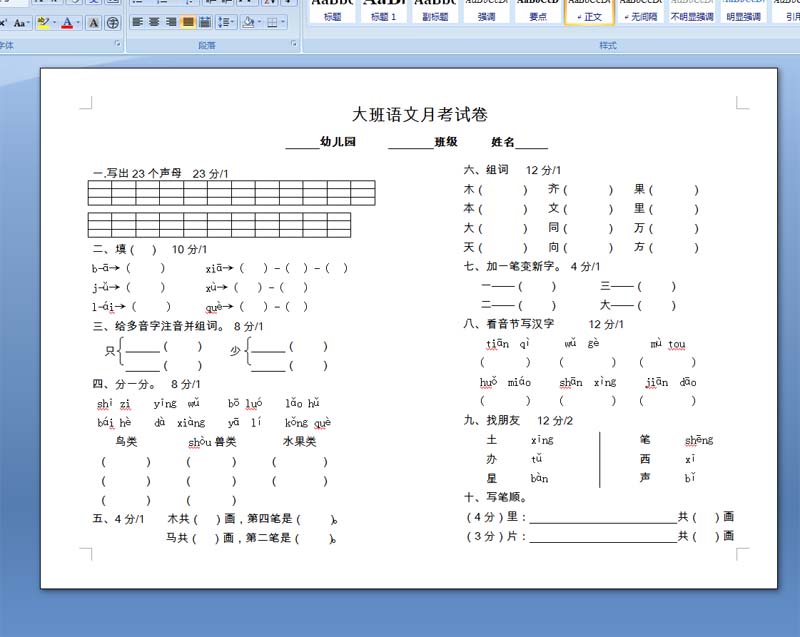
Task: Open the enclosed character tool
Action: 113,23
